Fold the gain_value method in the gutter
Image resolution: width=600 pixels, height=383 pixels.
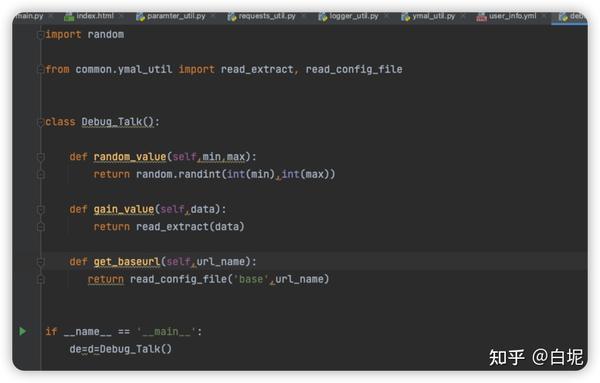point(40,209)
